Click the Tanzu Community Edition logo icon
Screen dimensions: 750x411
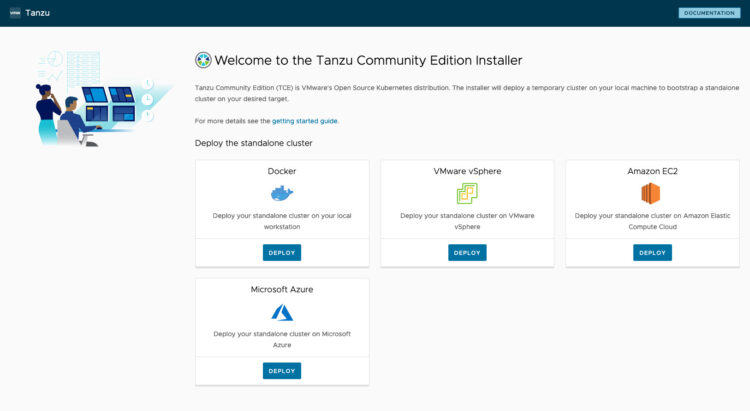tap(203, 60)
